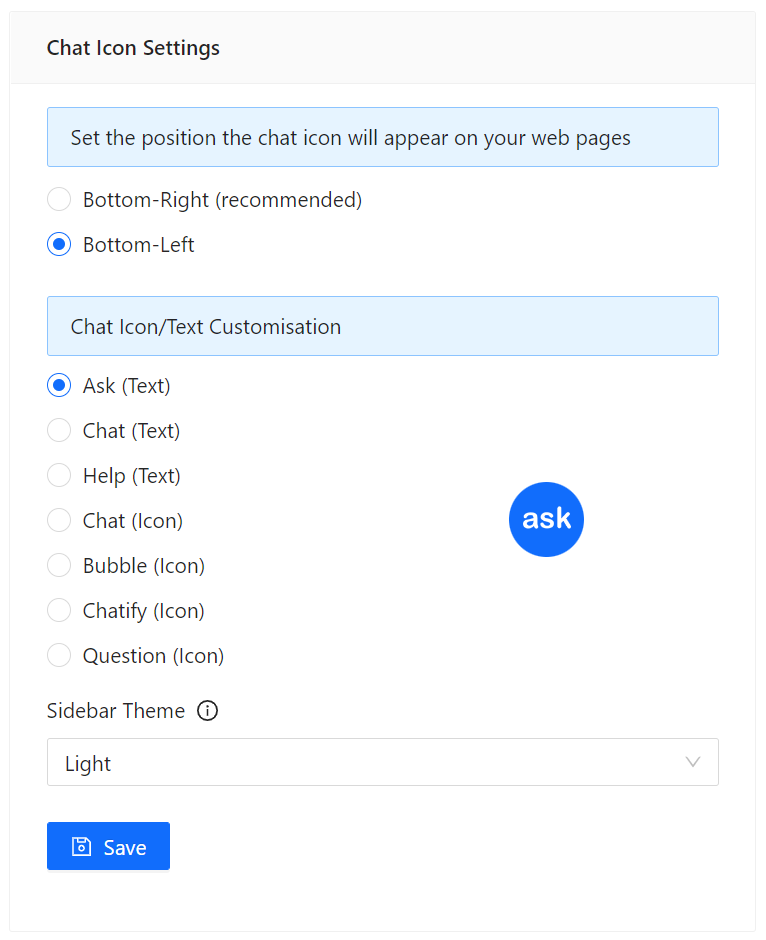Click the Chat Icon/Text Customisation banner
Viewport: 766px width, 940px height.
[382, 326]
